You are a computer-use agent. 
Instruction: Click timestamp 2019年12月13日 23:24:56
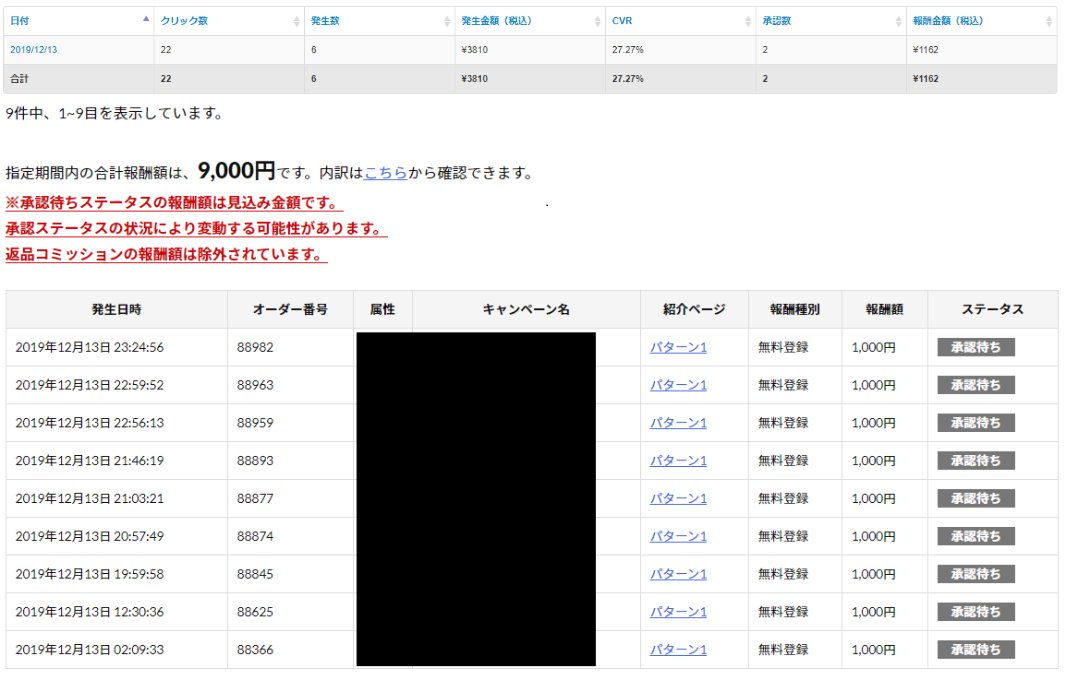pyautogui.click(x=90, y=347)
